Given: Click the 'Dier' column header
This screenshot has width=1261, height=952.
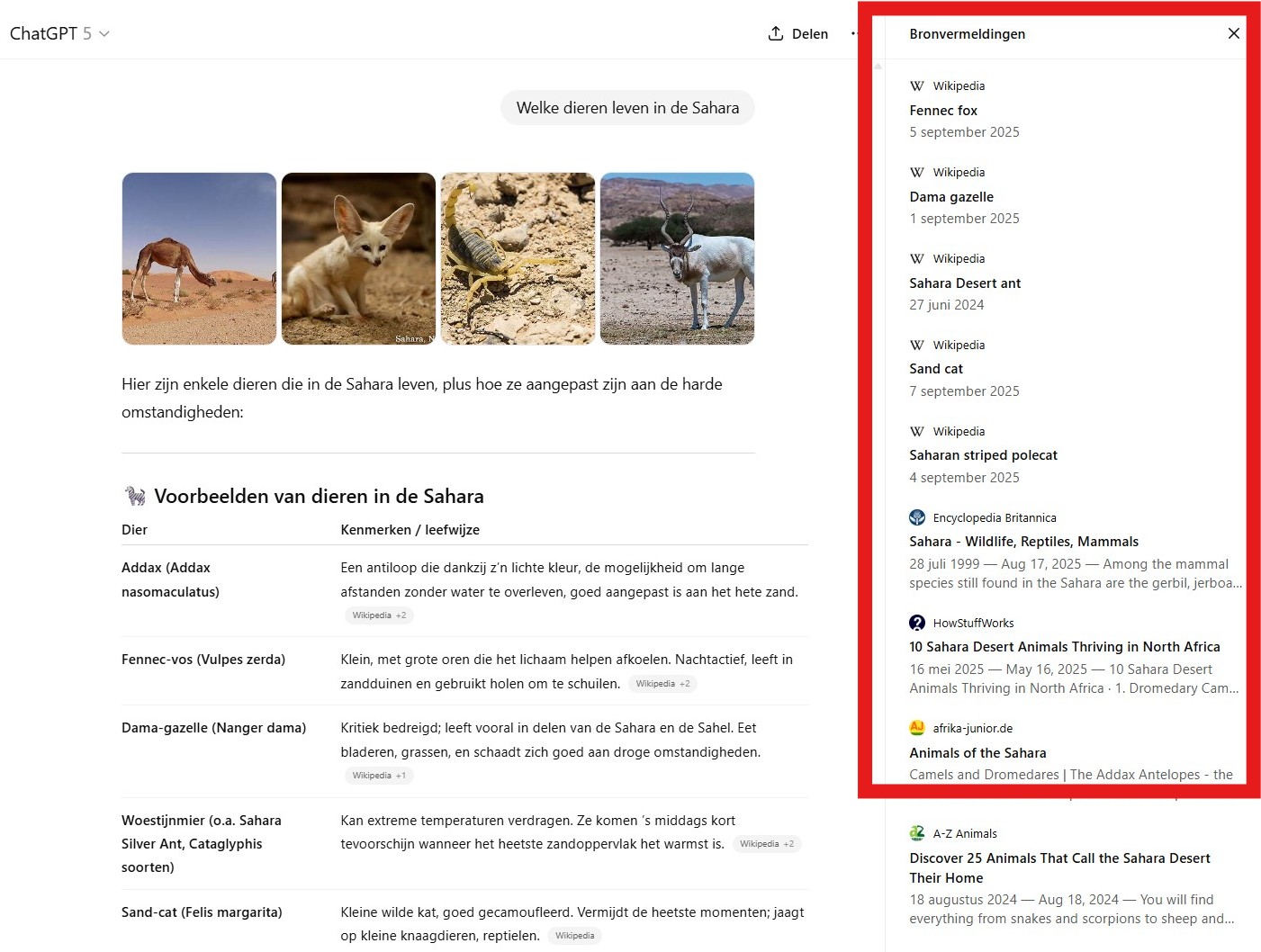Looking at the screenshot, I should 134,530.
